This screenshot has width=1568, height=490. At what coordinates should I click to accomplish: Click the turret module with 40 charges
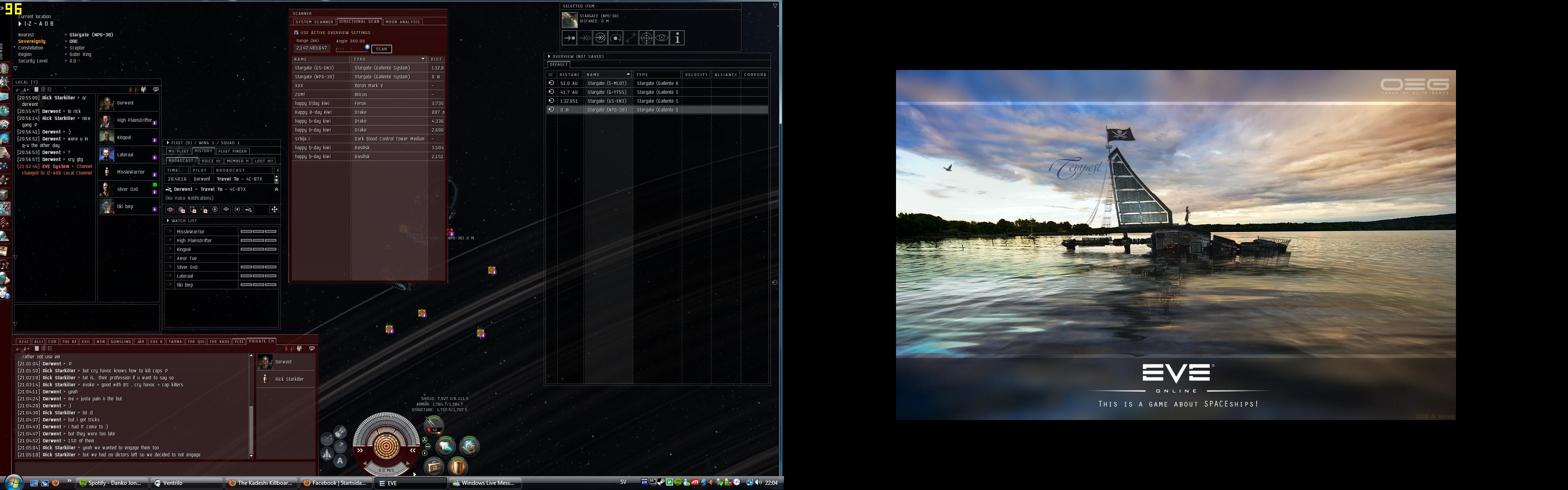pos(434,426)
